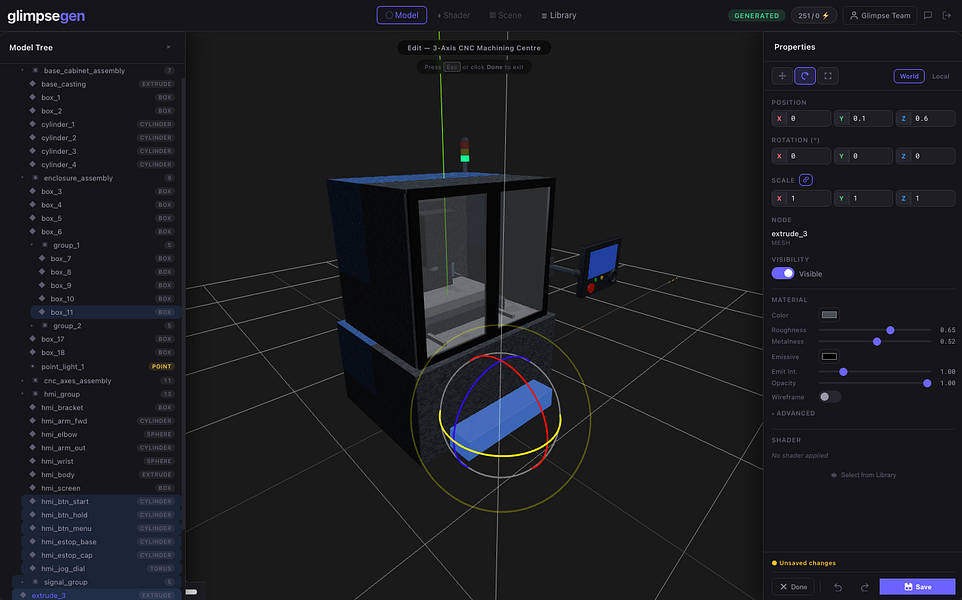Select the extrude_3 tree row

96,595
